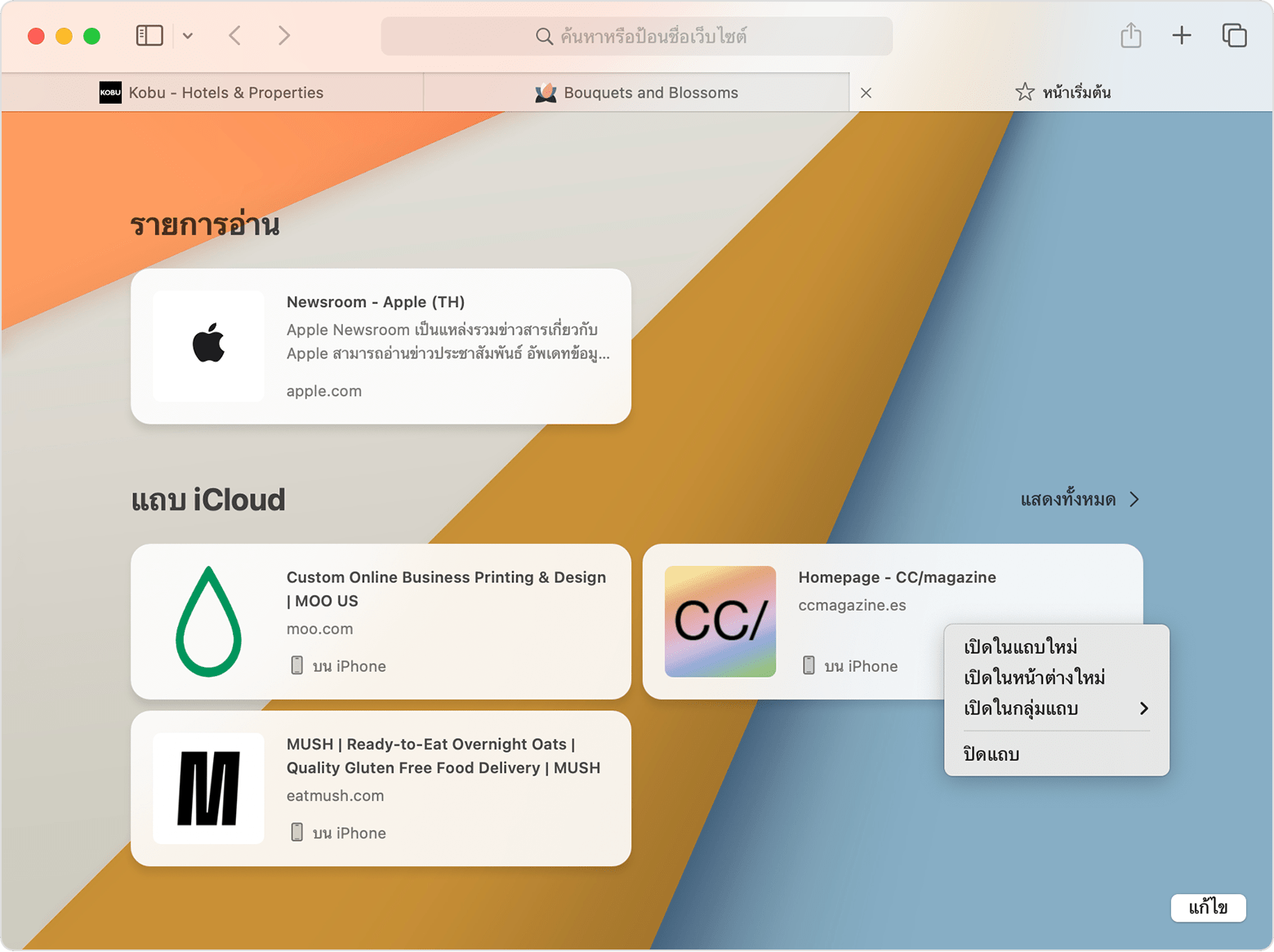
Task: Choose เปิดในหน้าต่างใหม่ from context menu
Action: pyautogui.click(x=1056, y=678)
